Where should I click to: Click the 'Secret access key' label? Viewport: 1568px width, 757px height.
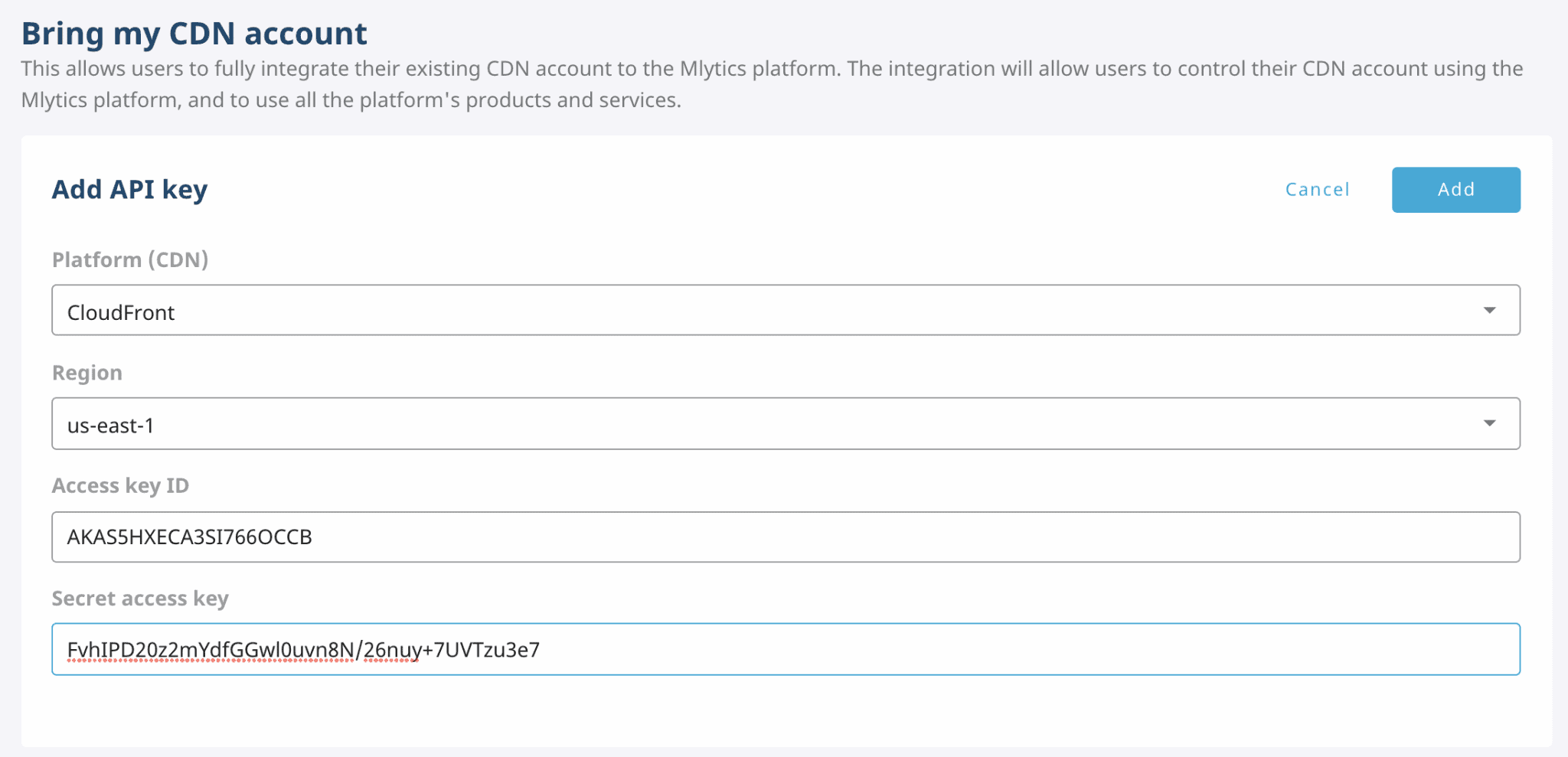140,599
